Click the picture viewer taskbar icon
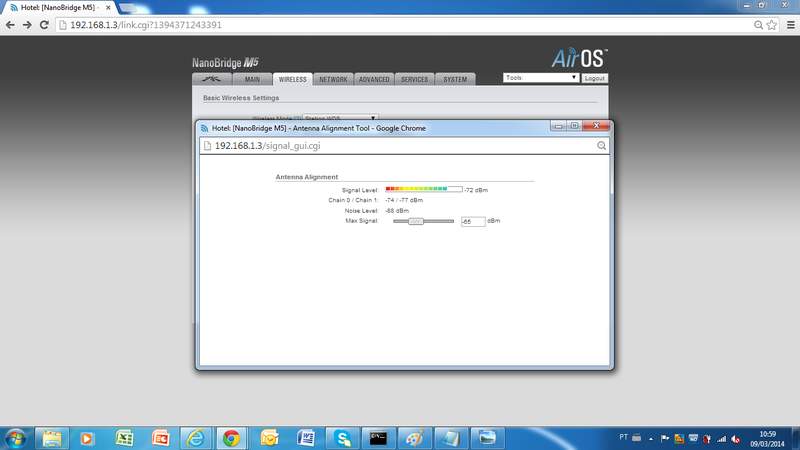800x450 pixels. coord(487,438)
